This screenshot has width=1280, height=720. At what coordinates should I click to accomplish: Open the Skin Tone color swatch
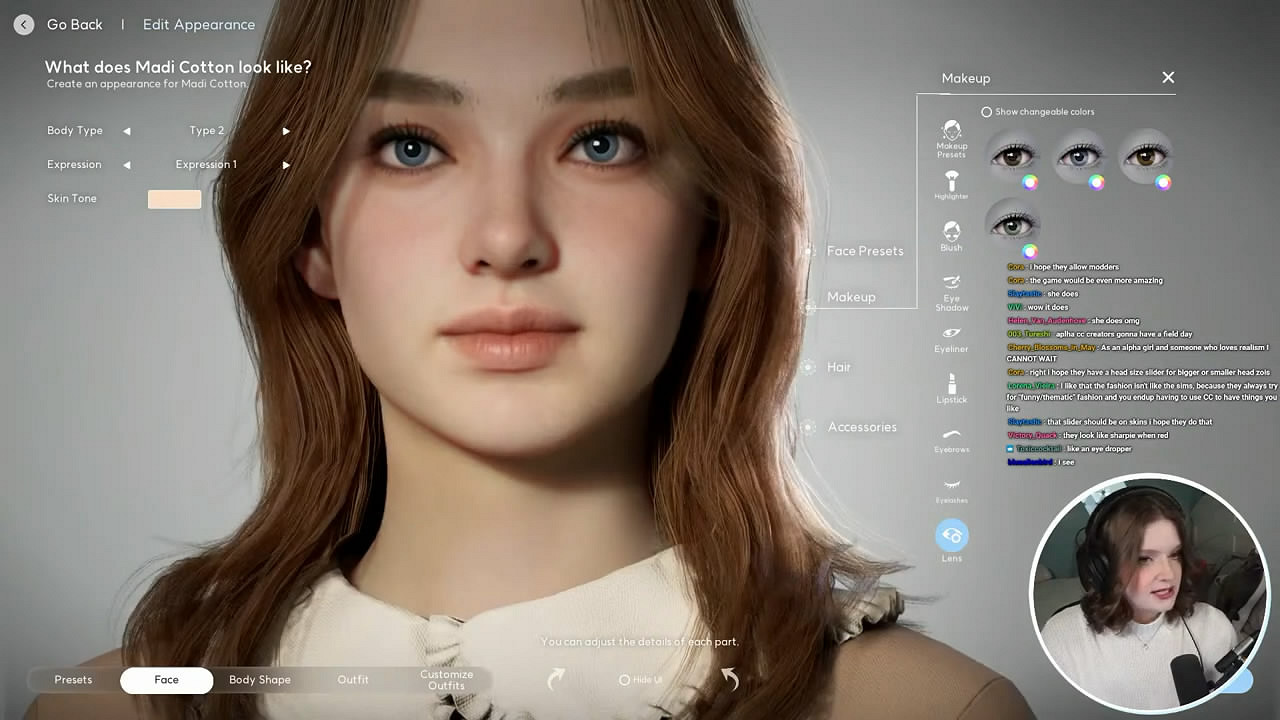tap(174, 199)
